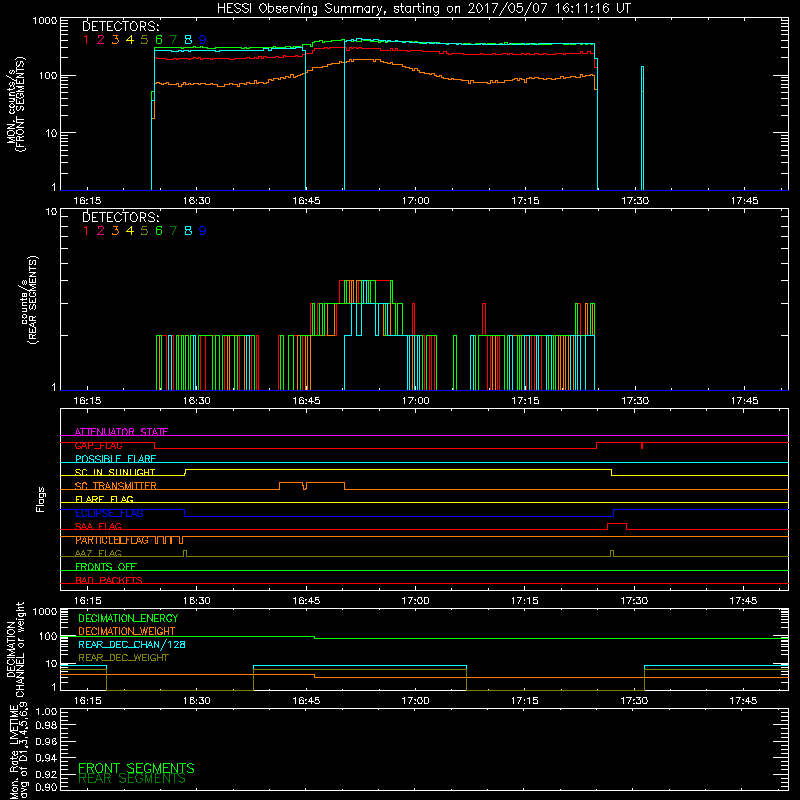
Task: Click the SC_IN_SUNLIGHT flag label
Action: (115, 472)
